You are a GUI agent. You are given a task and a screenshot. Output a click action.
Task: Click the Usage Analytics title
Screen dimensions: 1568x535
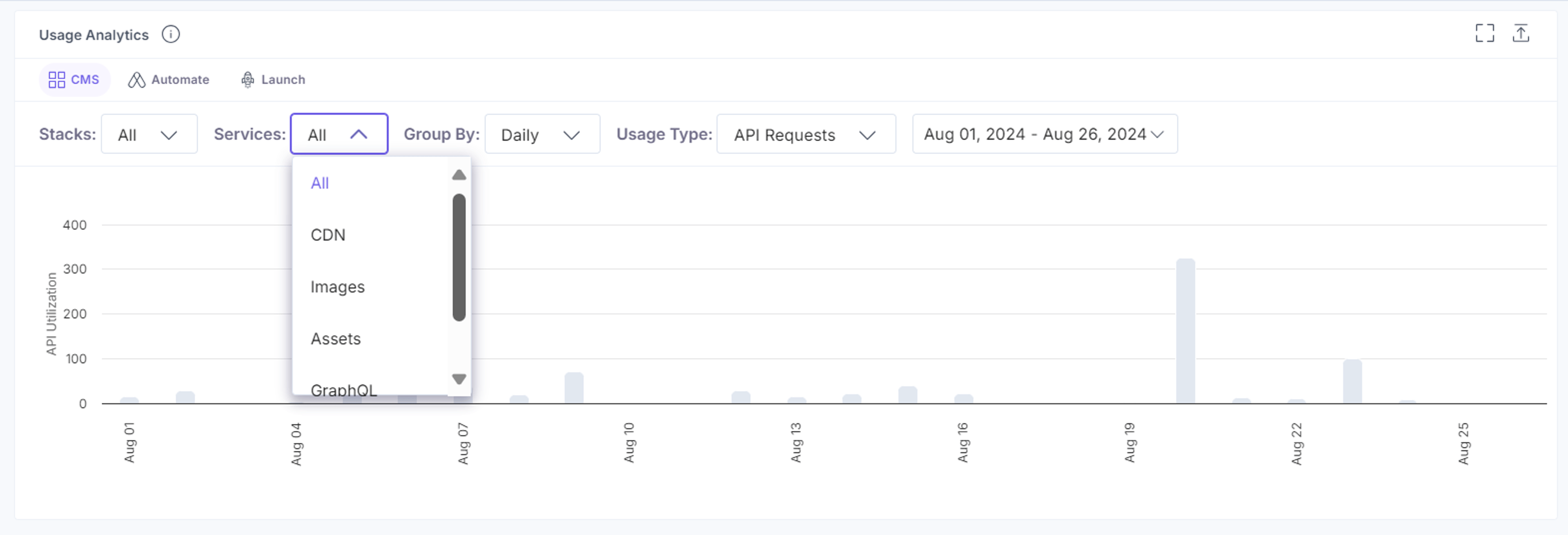point(94,35)
